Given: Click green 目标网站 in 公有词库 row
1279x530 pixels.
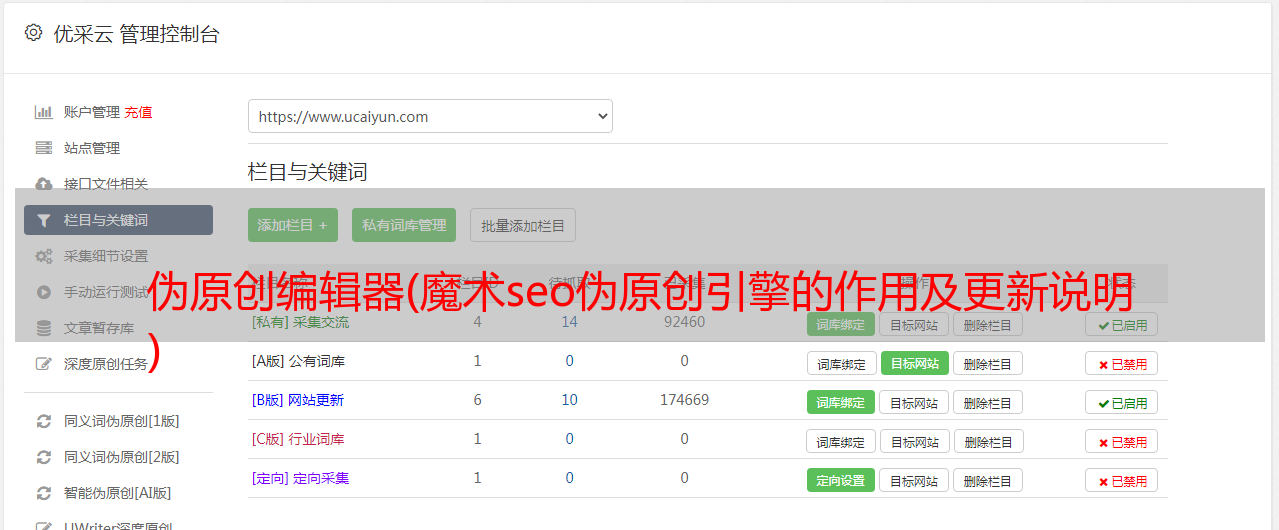Looking at the screenshot, I should click(x=914, y=363).
